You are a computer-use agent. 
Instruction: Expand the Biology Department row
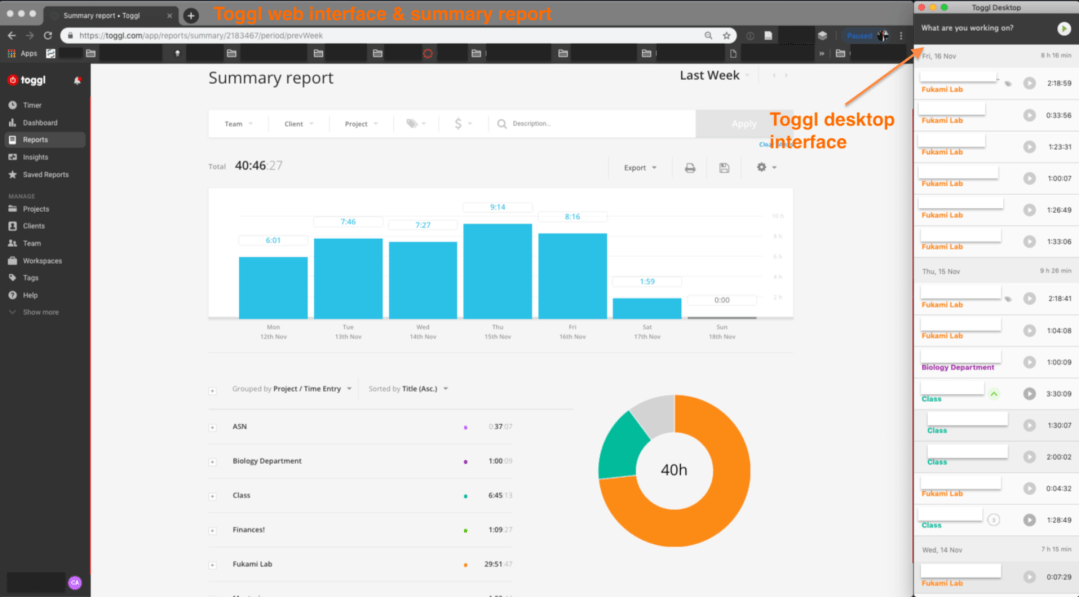coord(213,462)
